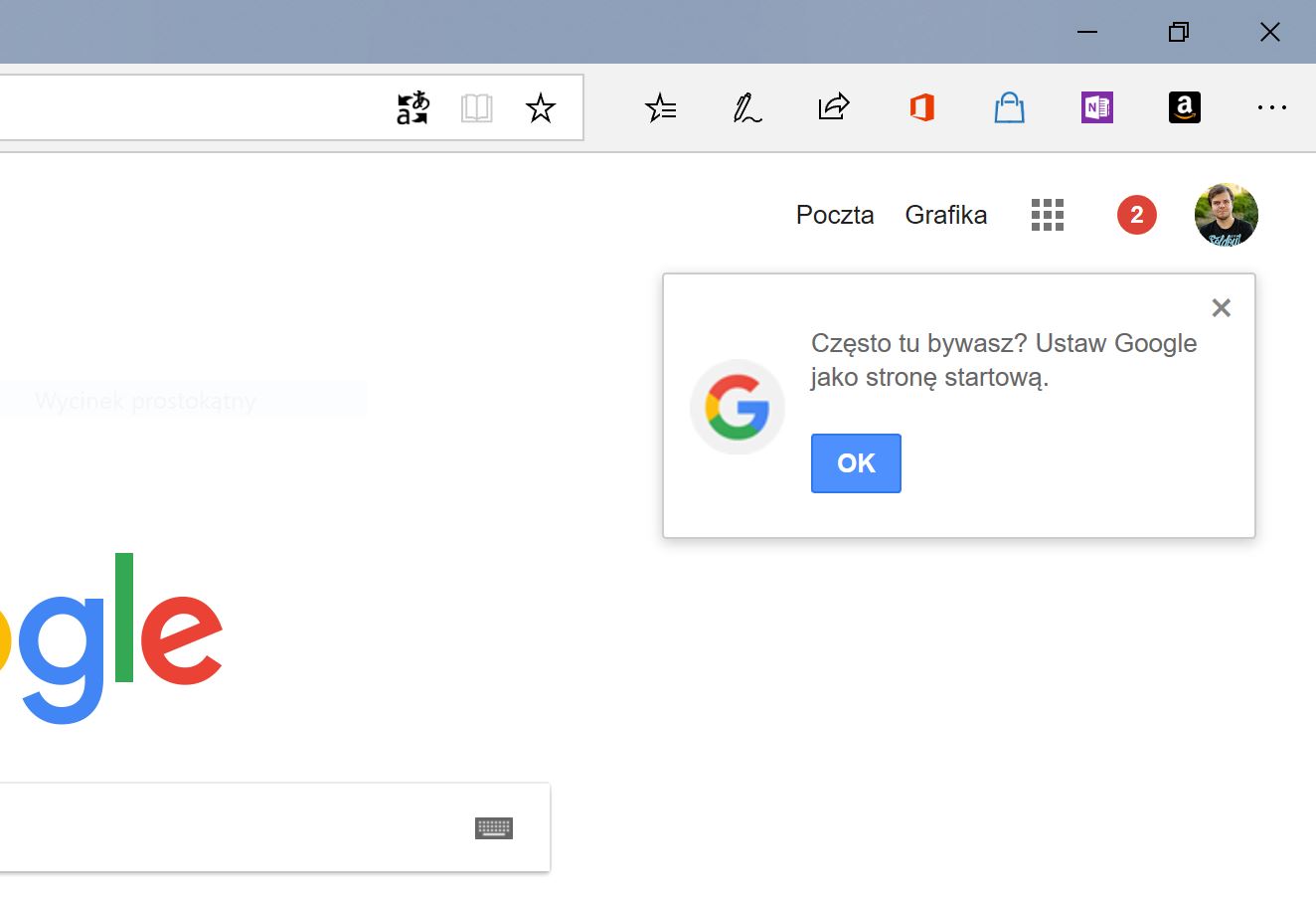Open the notifications badge showing 2

(1137, 215)
